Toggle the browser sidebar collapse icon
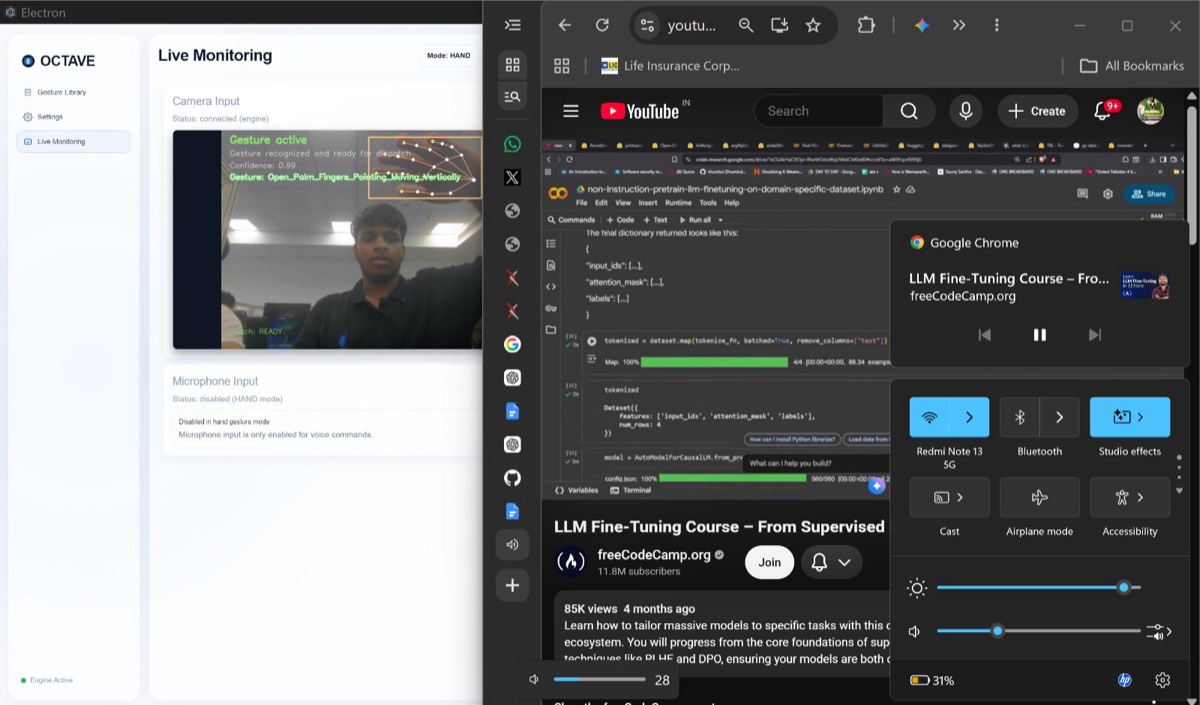1200x705 pixels. pyautogui.click(x=512, y=25)
